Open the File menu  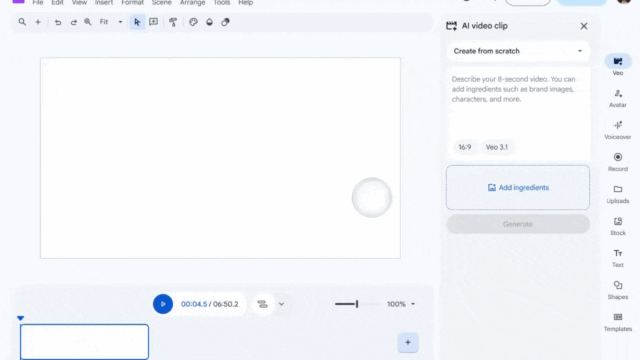[38, 2]
